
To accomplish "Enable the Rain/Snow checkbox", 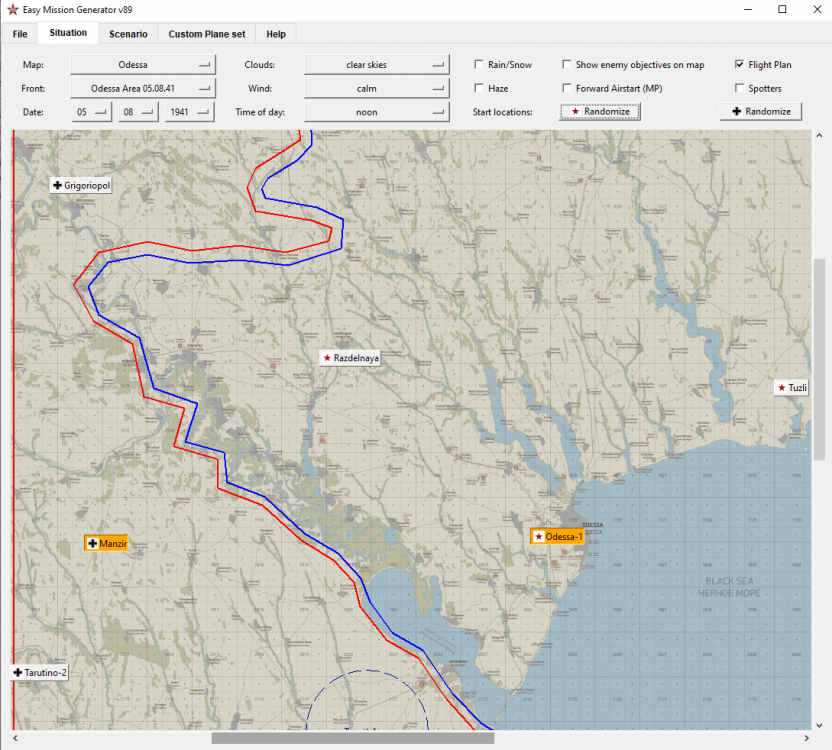I will [x=480, y=65].
